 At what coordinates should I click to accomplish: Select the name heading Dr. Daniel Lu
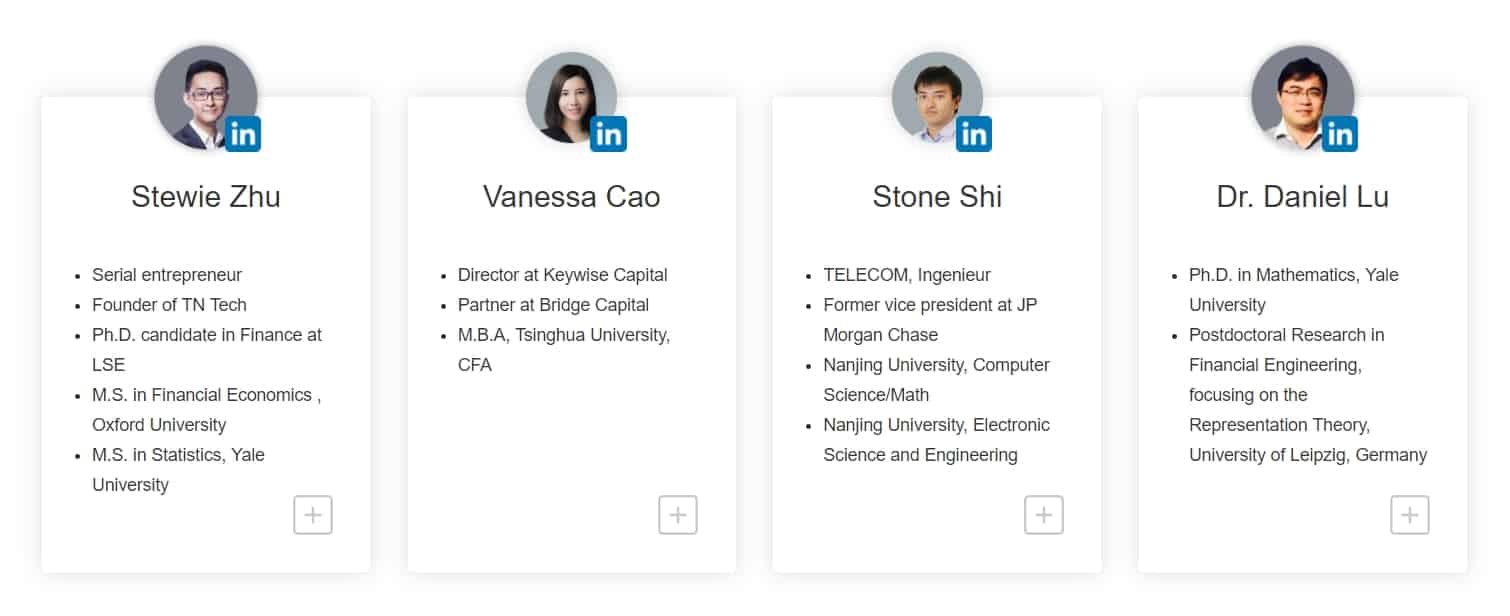click(1303, 196)
